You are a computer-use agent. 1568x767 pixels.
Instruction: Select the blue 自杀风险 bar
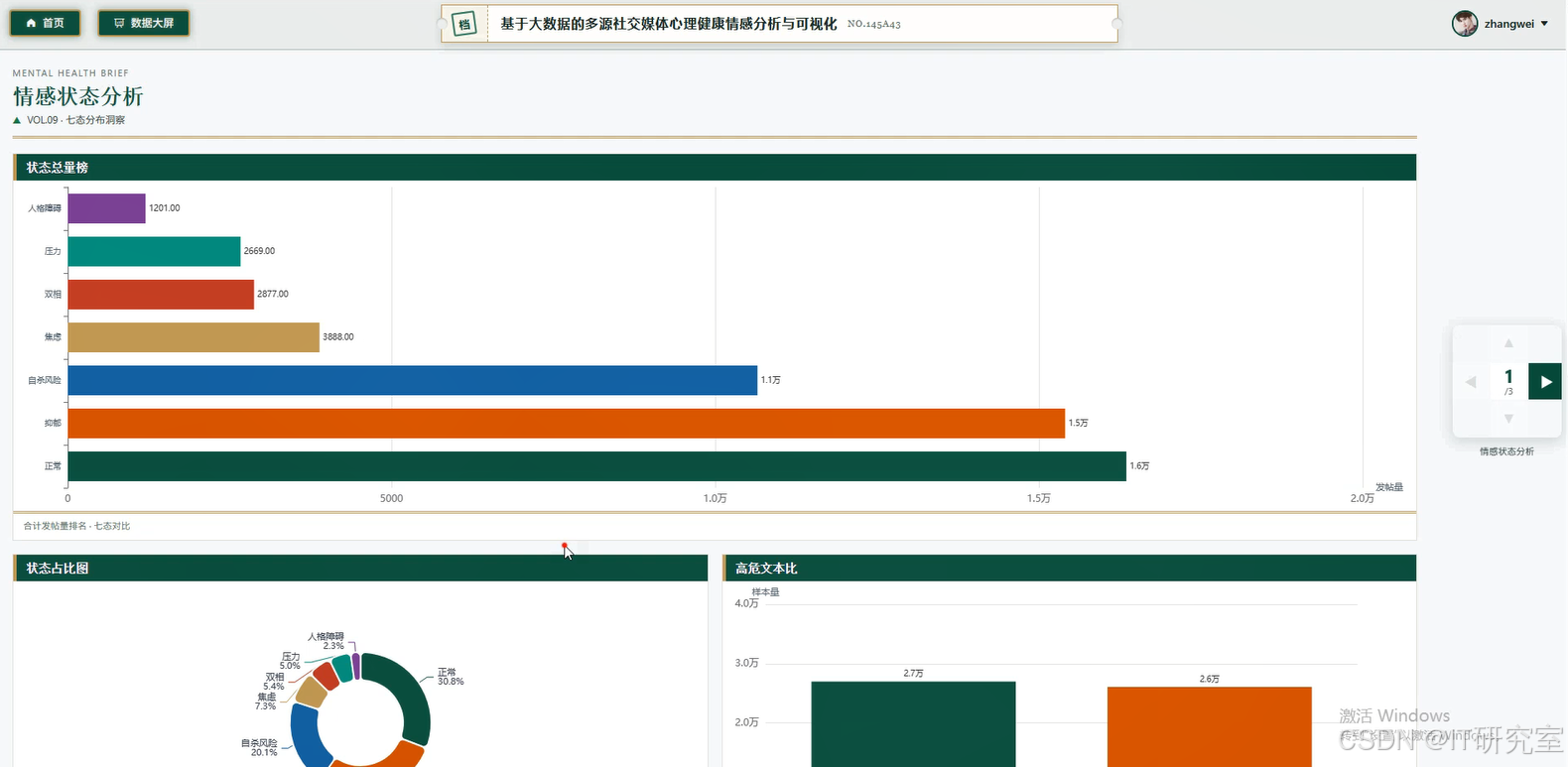[x=413, y=380]
